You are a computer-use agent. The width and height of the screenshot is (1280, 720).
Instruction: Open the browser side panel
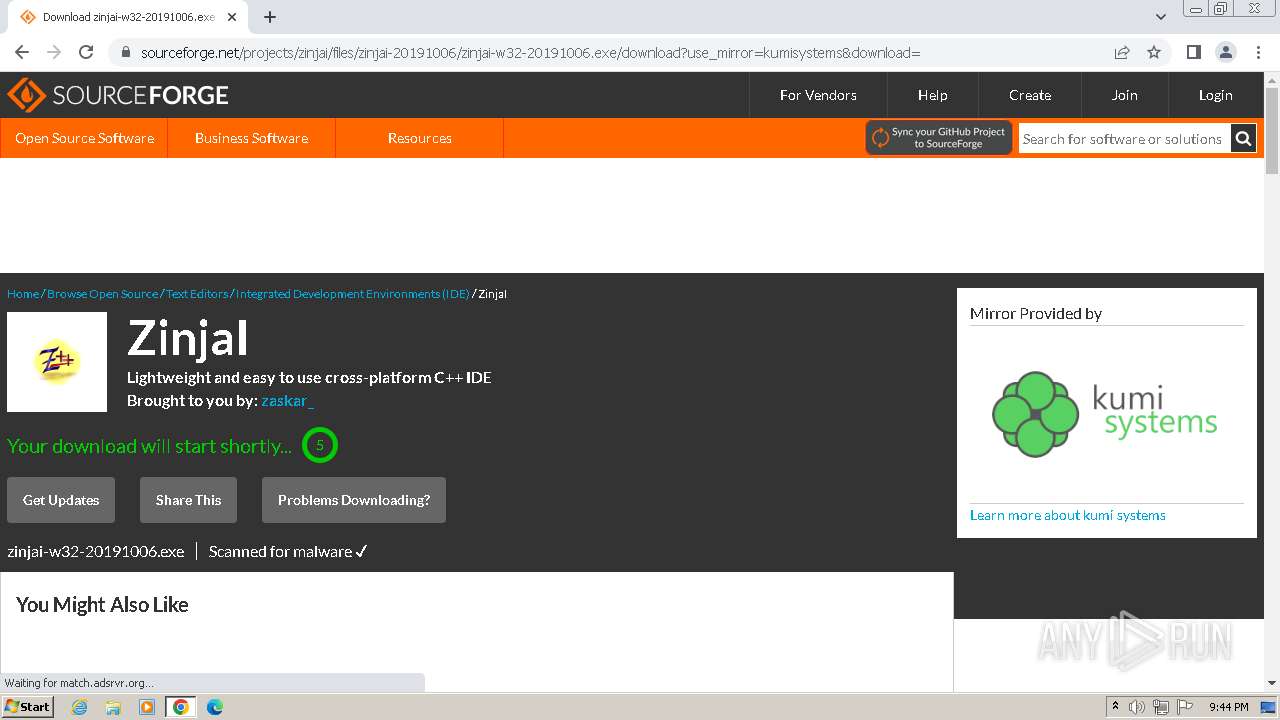[1193, 52]
